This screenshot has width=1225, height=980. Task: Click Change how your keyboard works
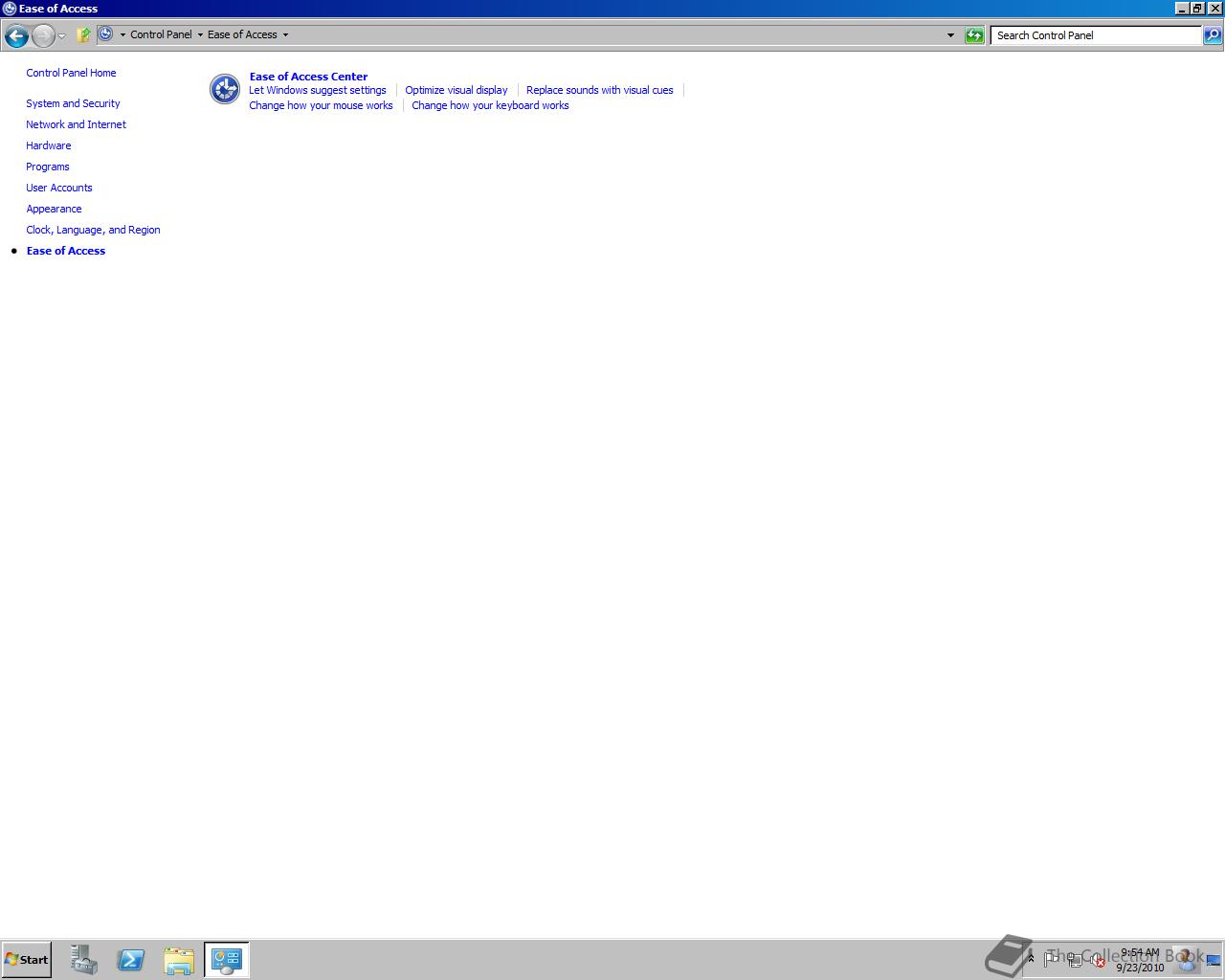[490, 105]
